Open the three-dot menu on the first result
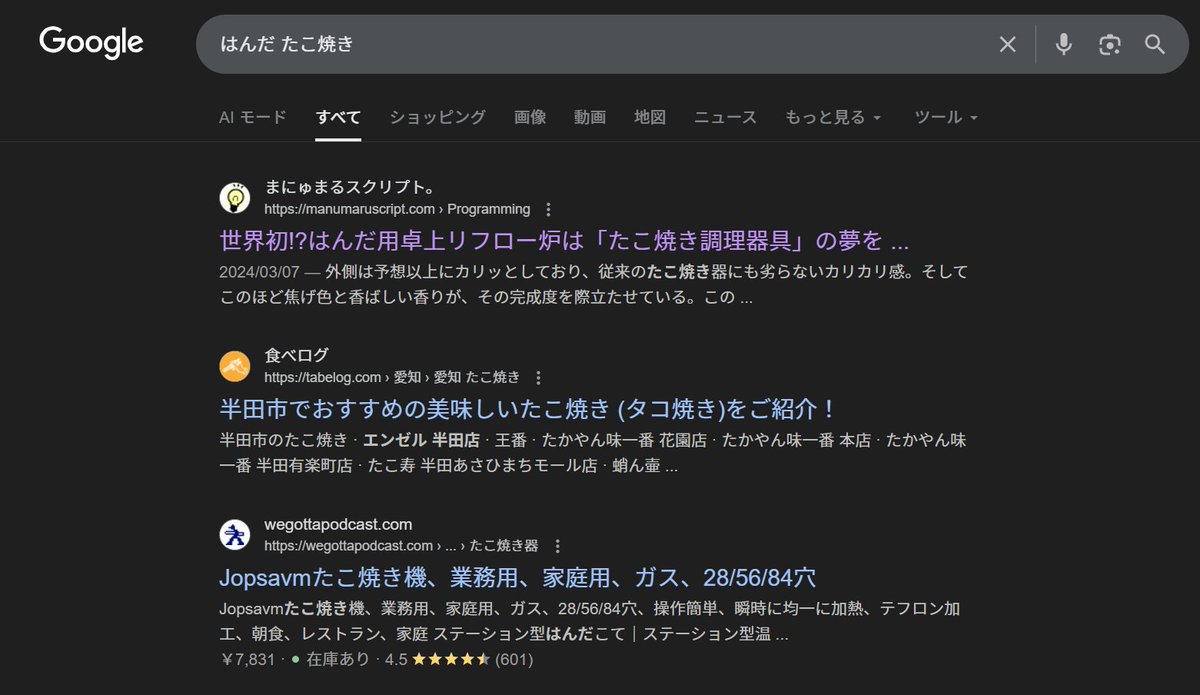The image size is (1200, 695). [x=548, y=209]
